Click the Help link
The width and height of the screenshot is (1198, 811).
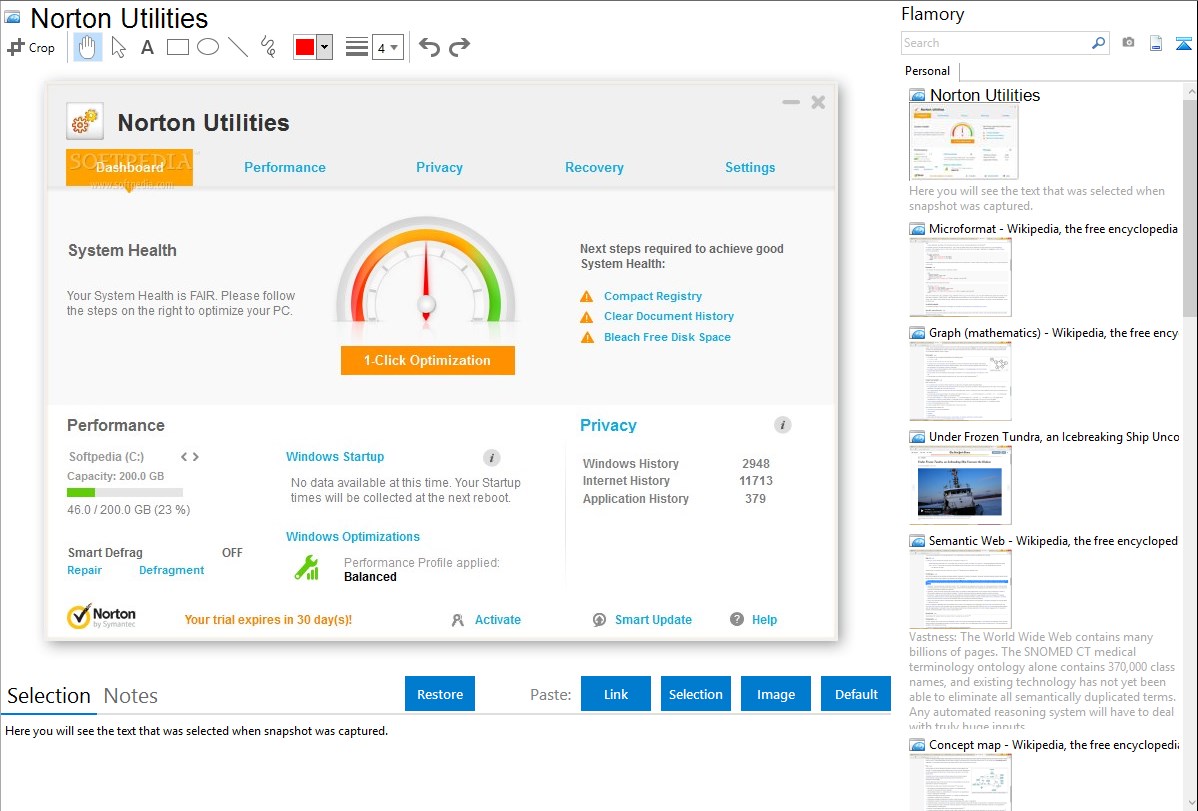pyautogui.click(x=764, y=620)
